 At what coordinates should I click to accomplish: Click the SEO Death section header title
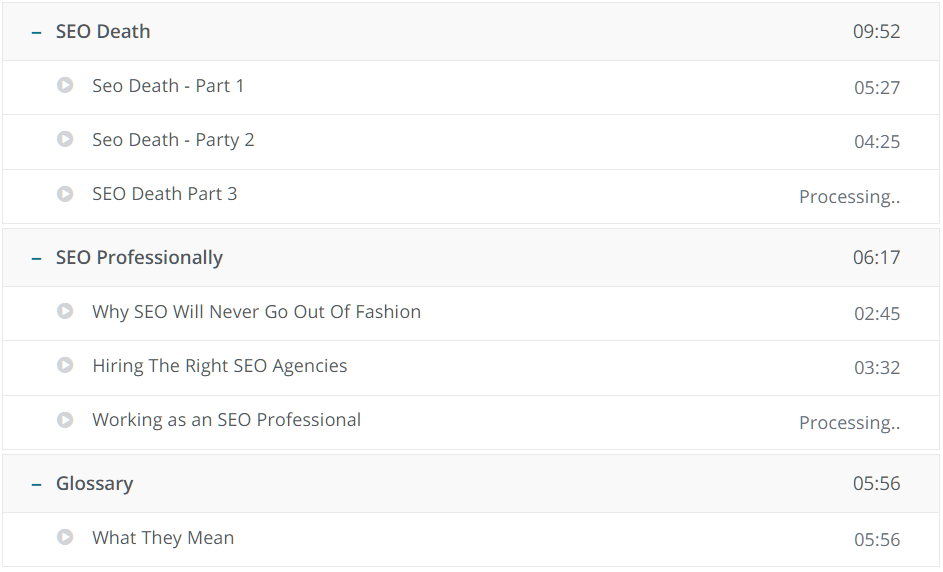pos(103,31)
